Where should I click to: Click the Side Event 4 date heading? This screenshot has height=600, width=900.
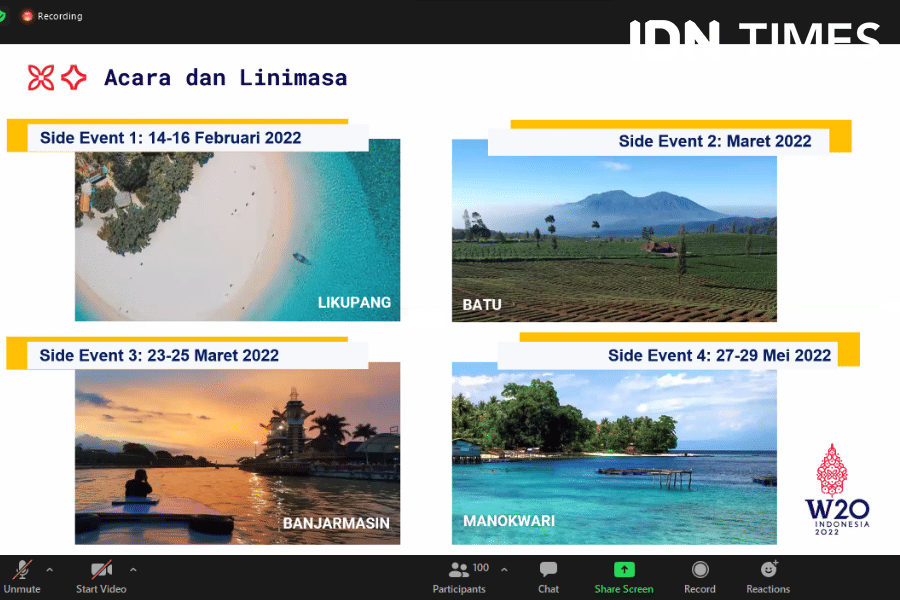[719, 355]
